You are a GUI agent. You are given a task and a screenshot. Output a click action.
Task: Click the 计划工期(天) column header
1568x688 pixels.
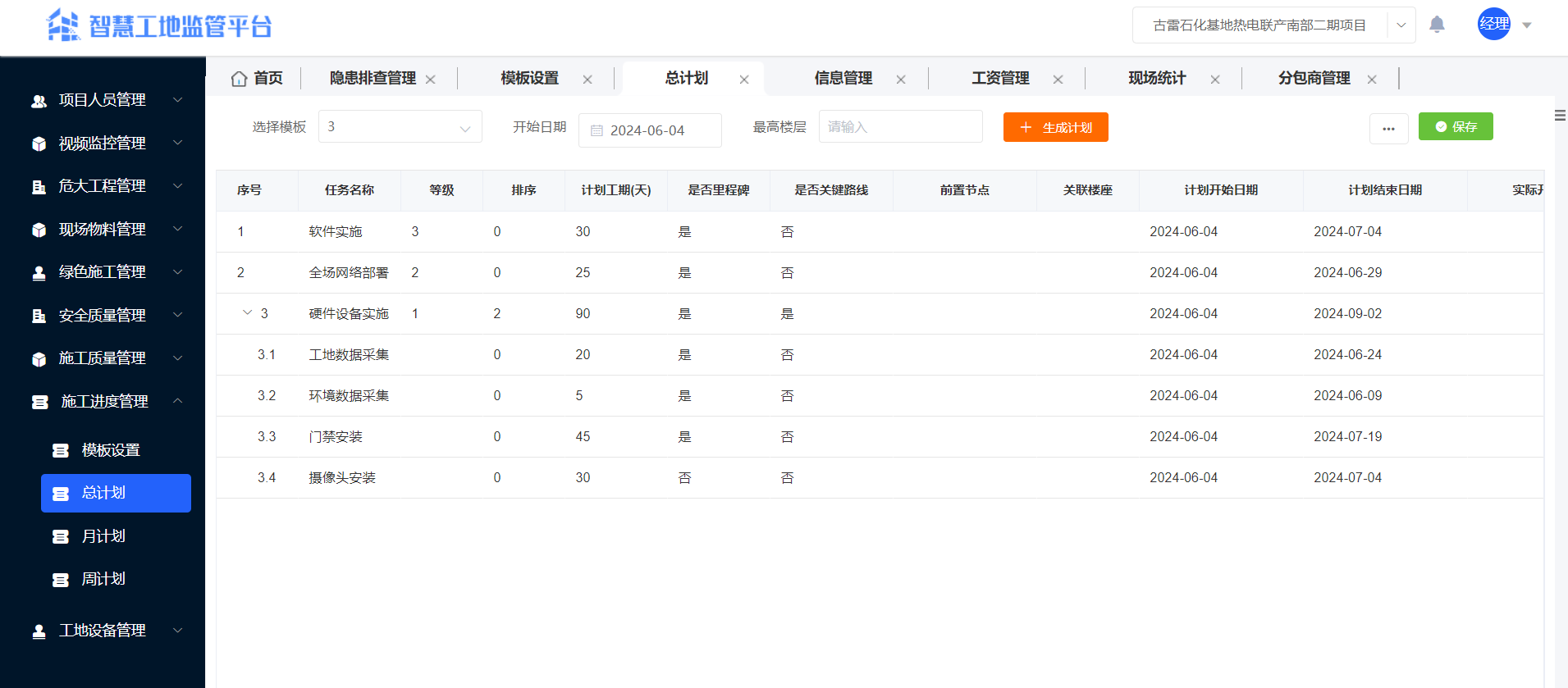tap(616, 190)
